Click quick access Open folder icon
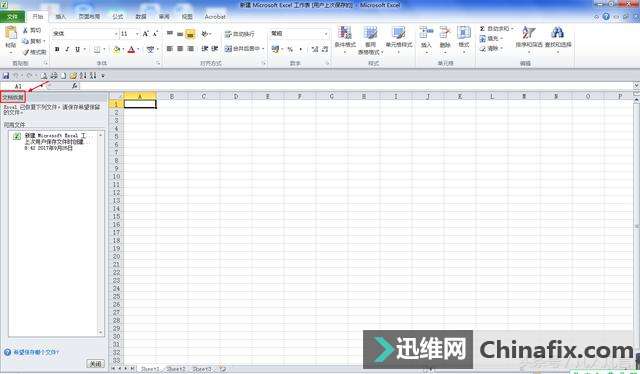The width and height of the screenshot is (640, 374). coord(73,76)
